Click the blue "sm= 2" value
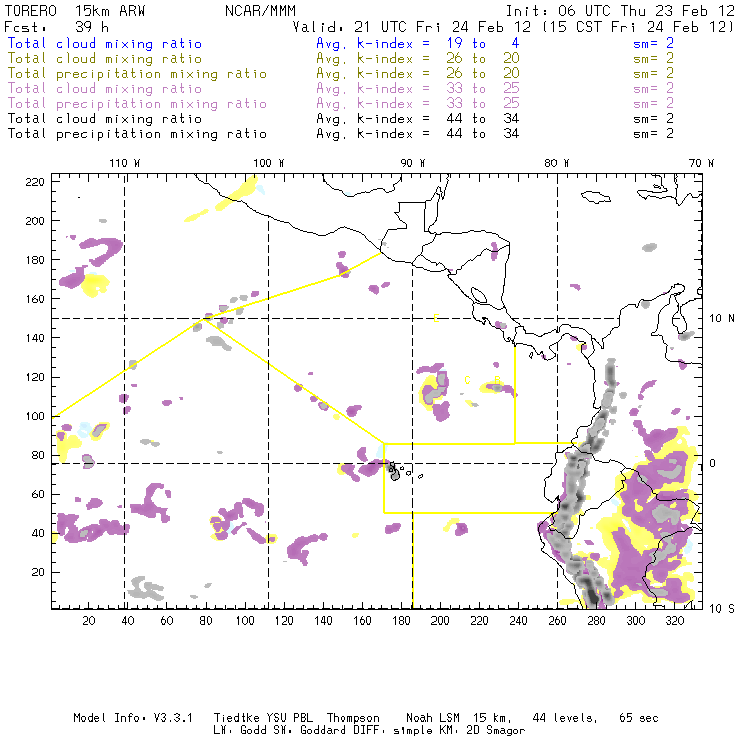This screenshot has width=740, height=740. tap(654, 43)
